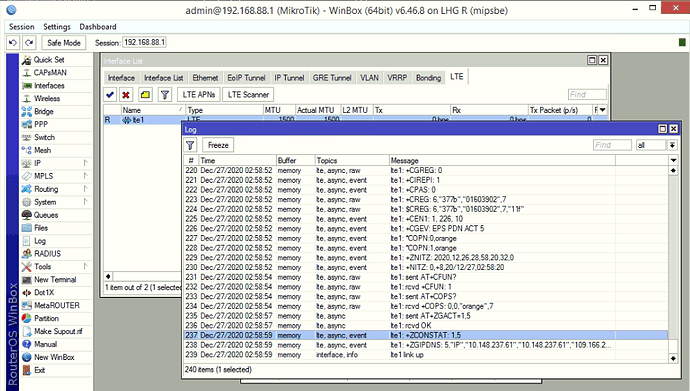The width and height of the screenshot is (690, 391).
Task: Switch to the Ethernet tab
Action: pos(205,78)
